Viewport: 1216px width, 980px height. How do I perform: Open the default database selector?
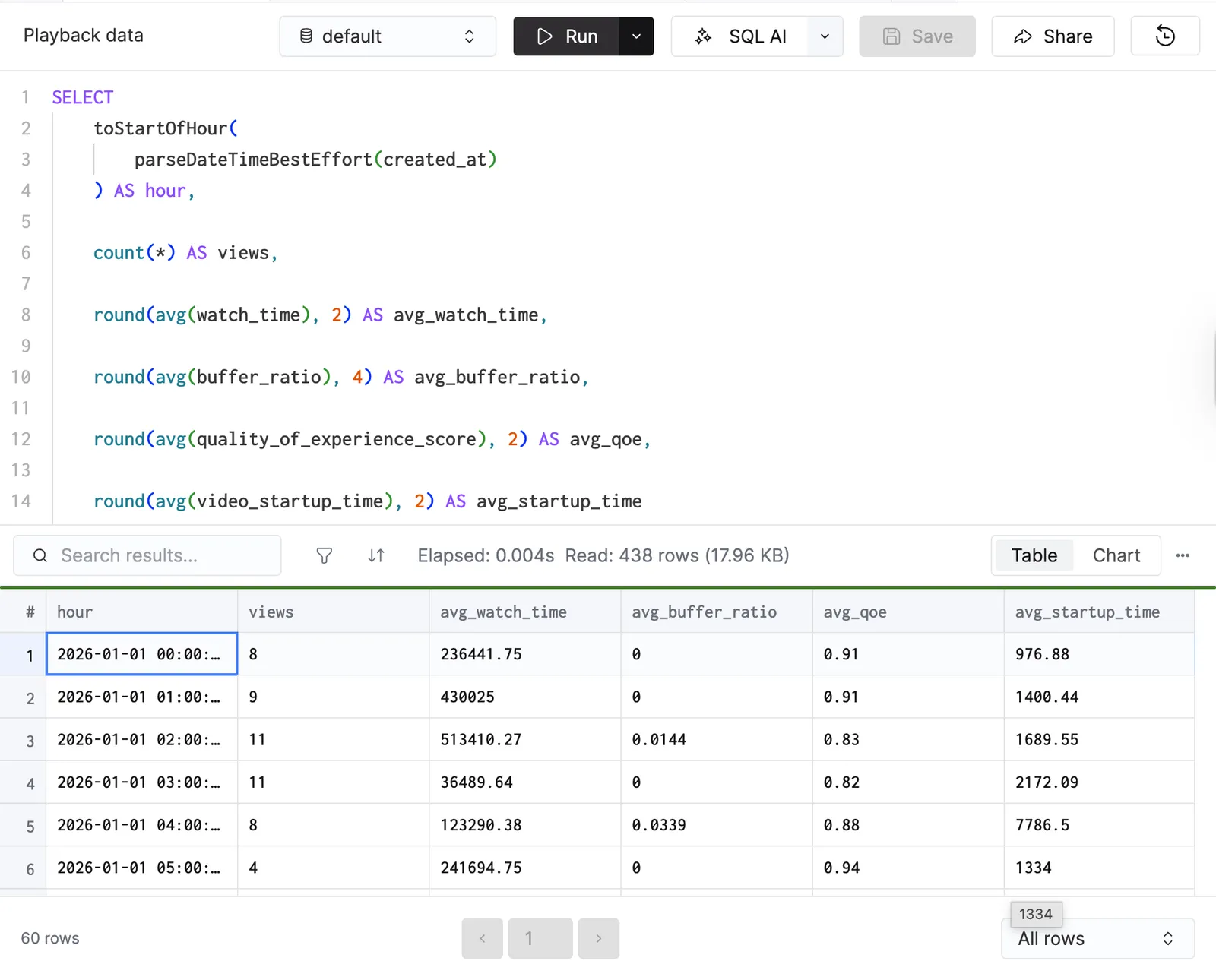pos(388,36)
